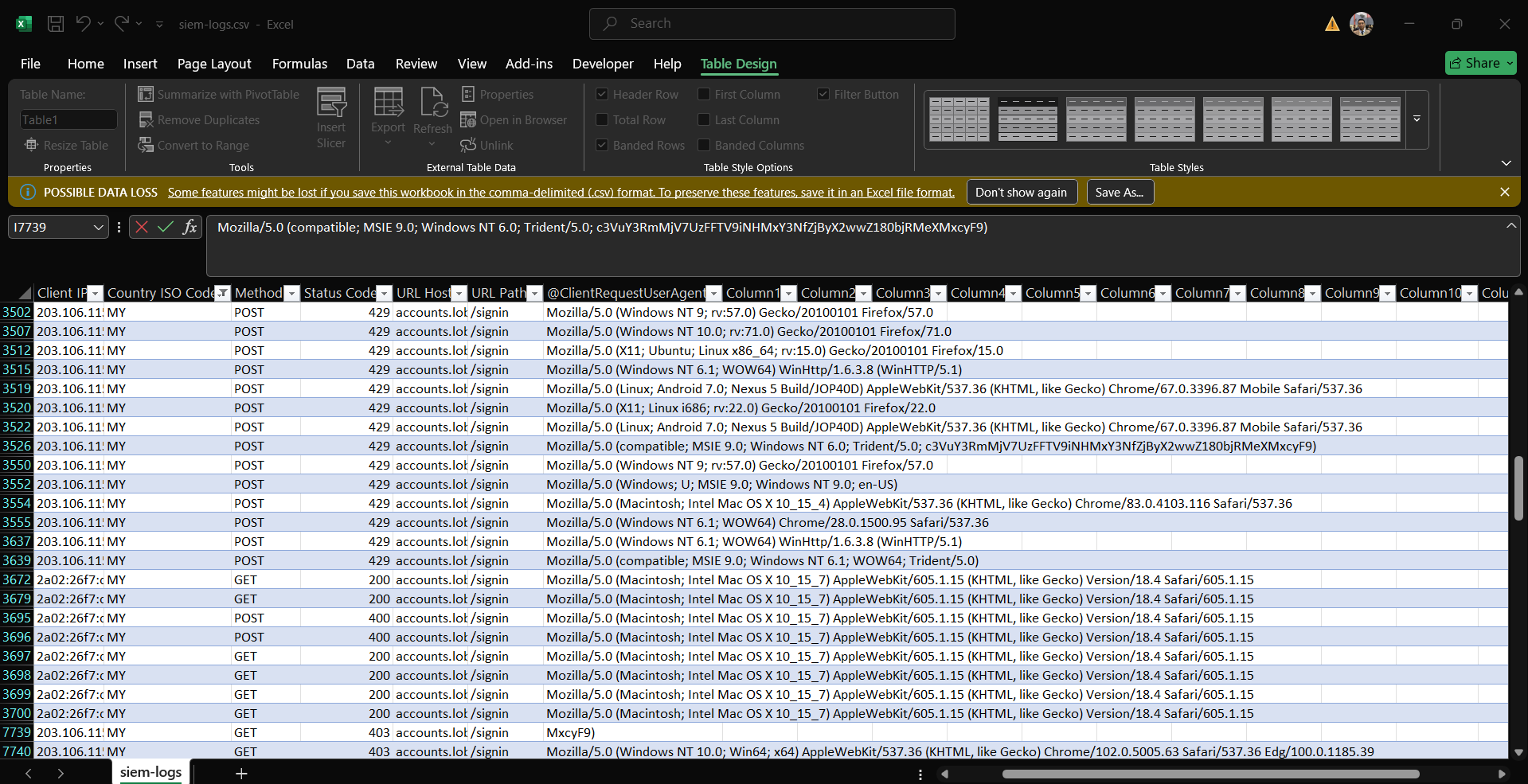This screenshot has height=784, width=1528.
Task: Click the Save icon in title bar
Action: 56,24
